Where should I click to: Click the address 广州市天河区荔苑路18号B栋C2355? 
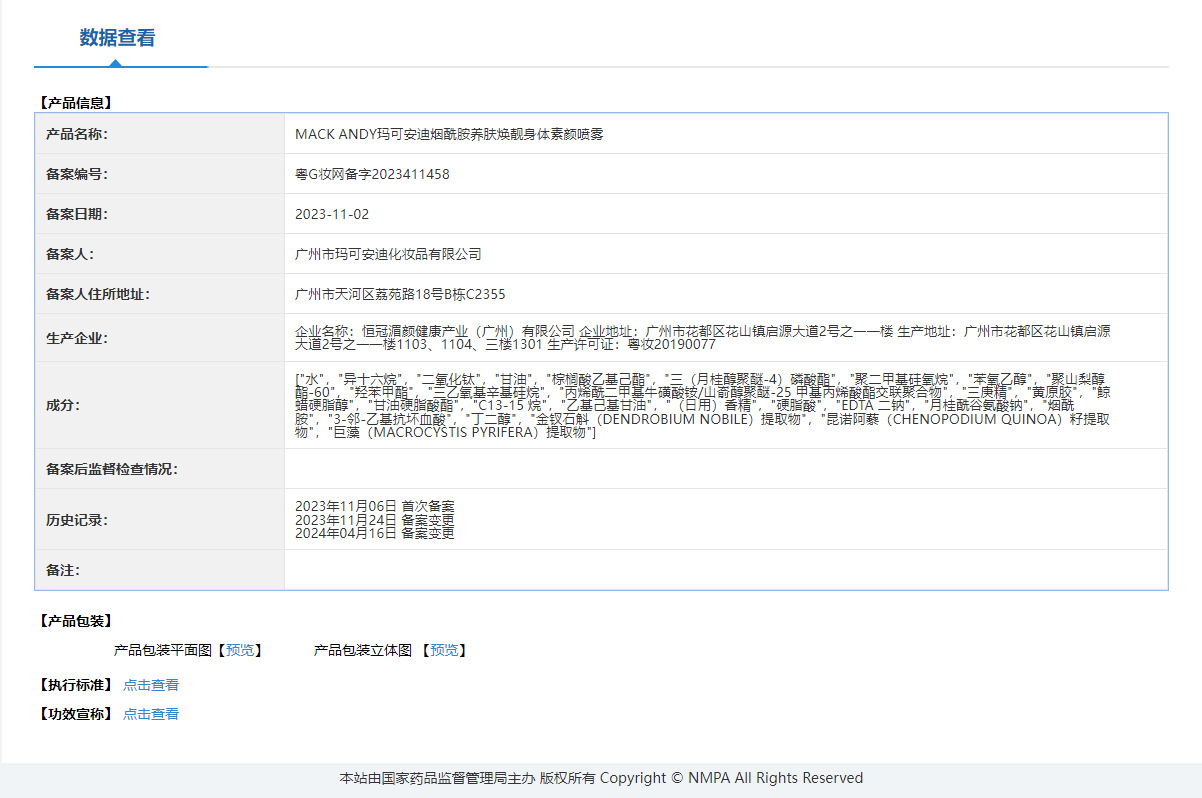[x=400, y=294]
